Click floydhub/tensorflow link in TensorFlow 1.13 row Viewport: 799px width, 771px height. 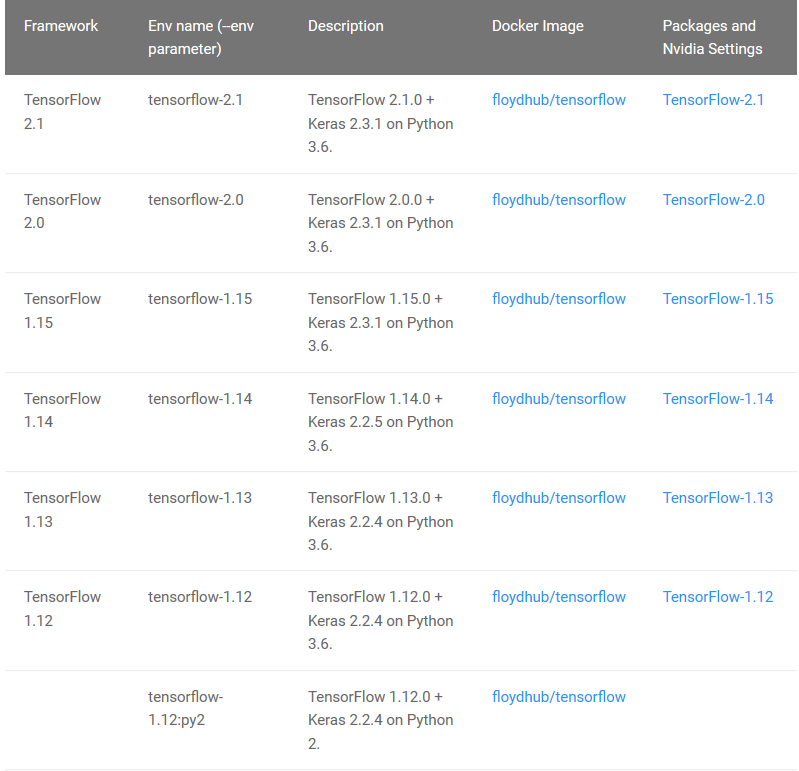pyautogui.click(x=558, y=497)
